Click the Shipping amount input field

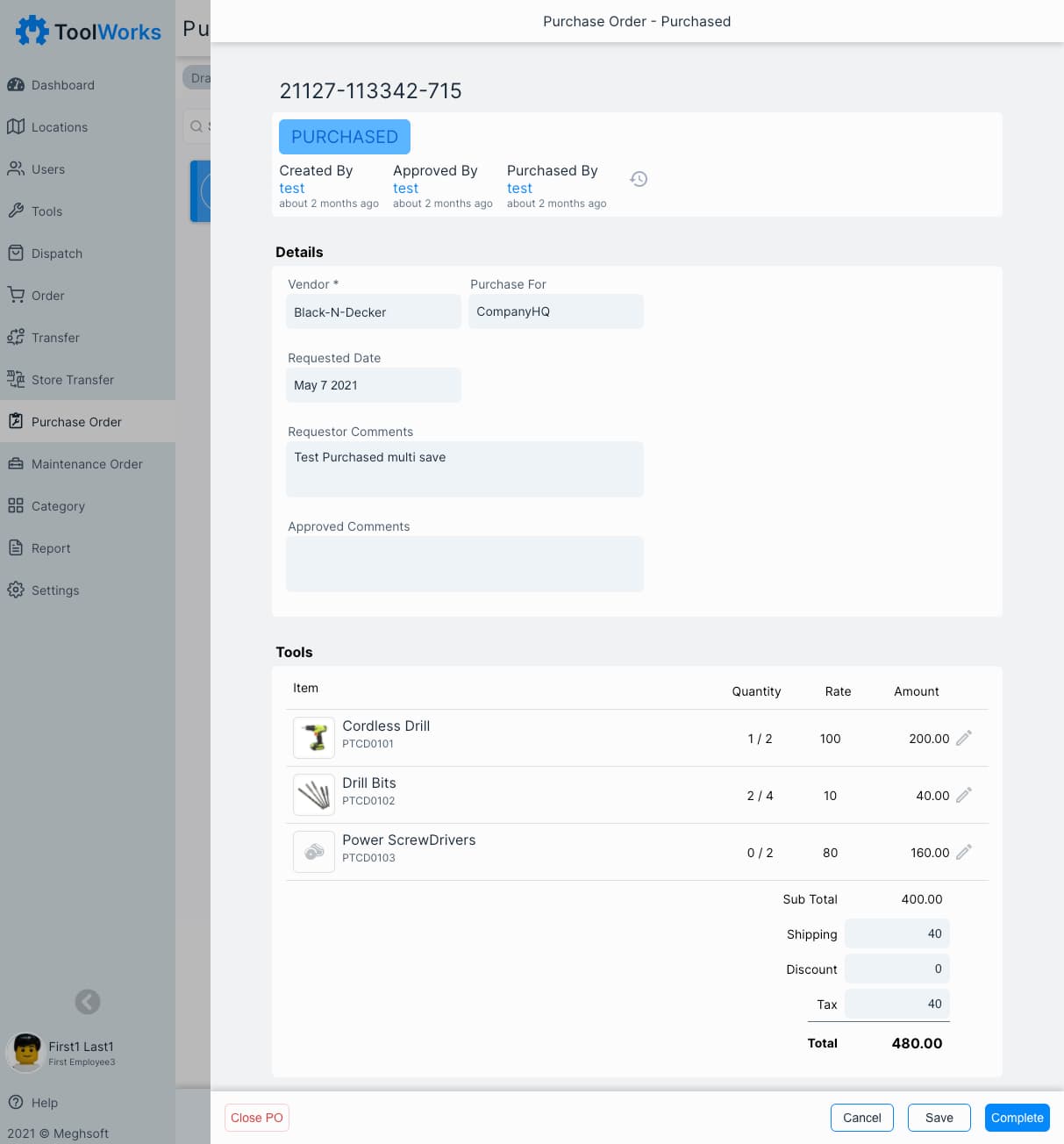[x=896, y=934]
